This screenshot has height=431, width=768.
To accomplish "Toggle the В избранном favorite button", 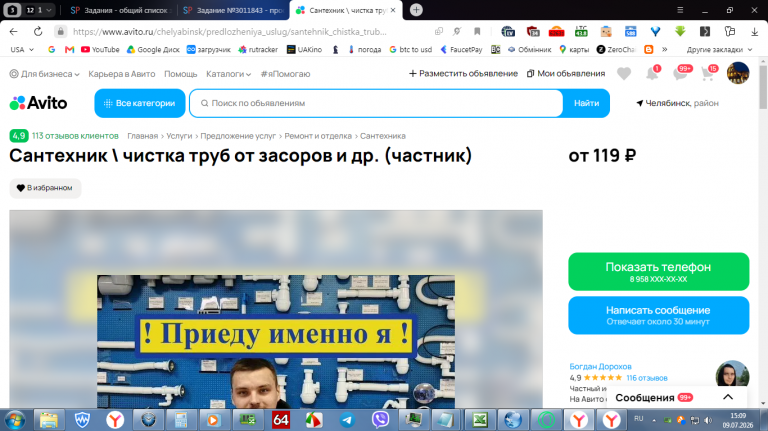I will (45, 188).
